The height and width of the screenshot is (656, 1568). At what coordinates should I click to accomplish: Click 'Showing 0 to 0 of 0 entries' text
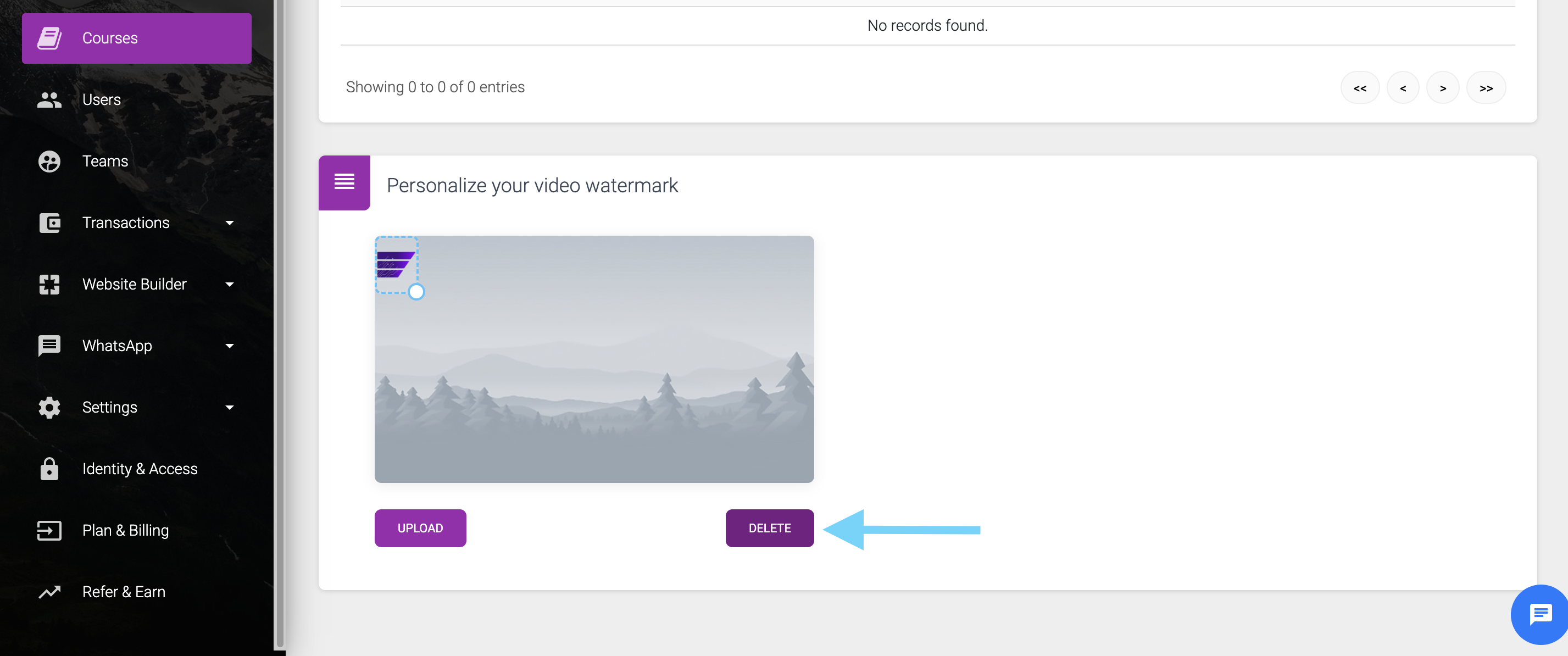(x=435, y=87)
